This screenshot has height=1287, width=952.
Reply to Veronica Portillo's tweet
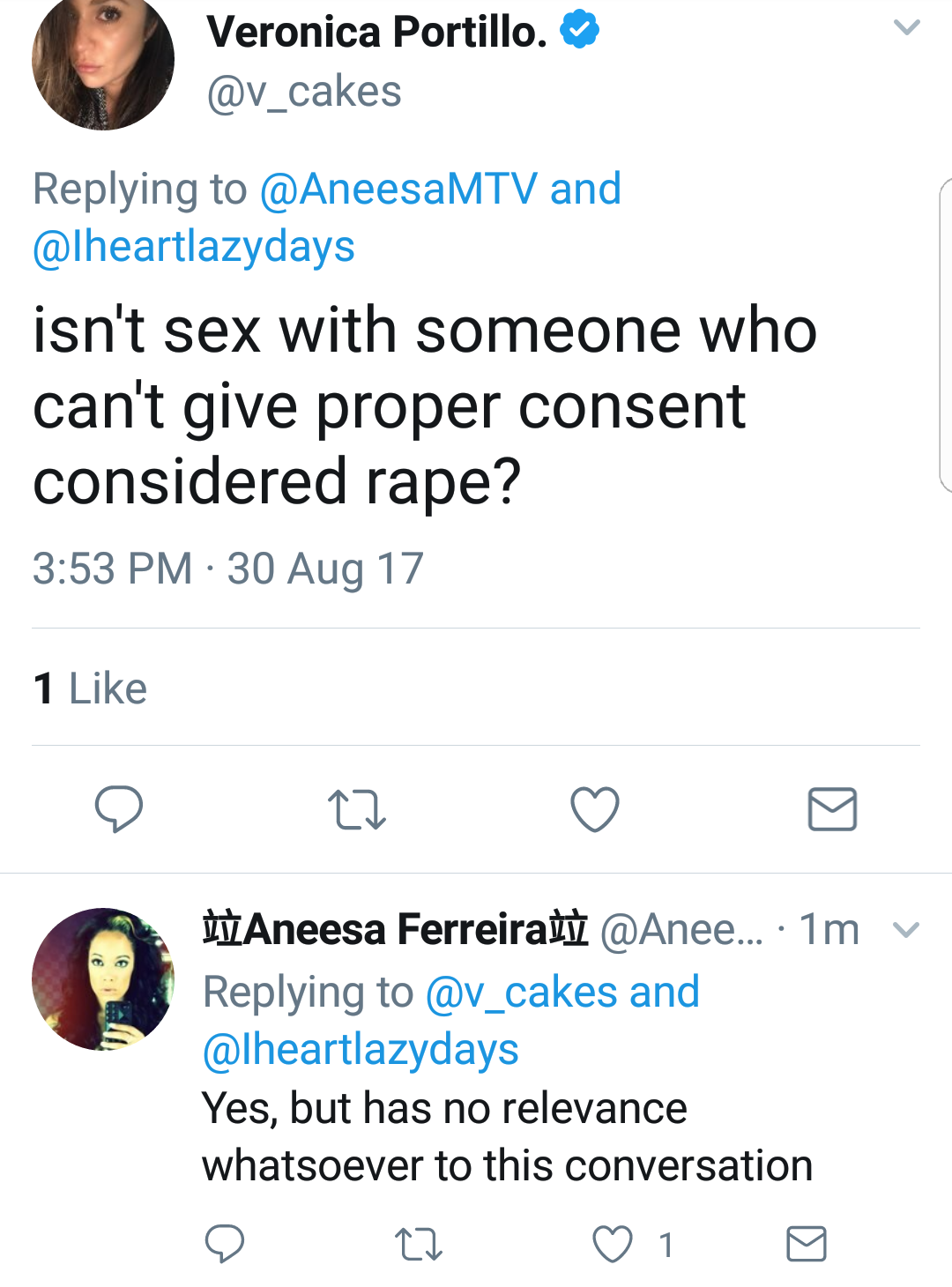(119, 808)
